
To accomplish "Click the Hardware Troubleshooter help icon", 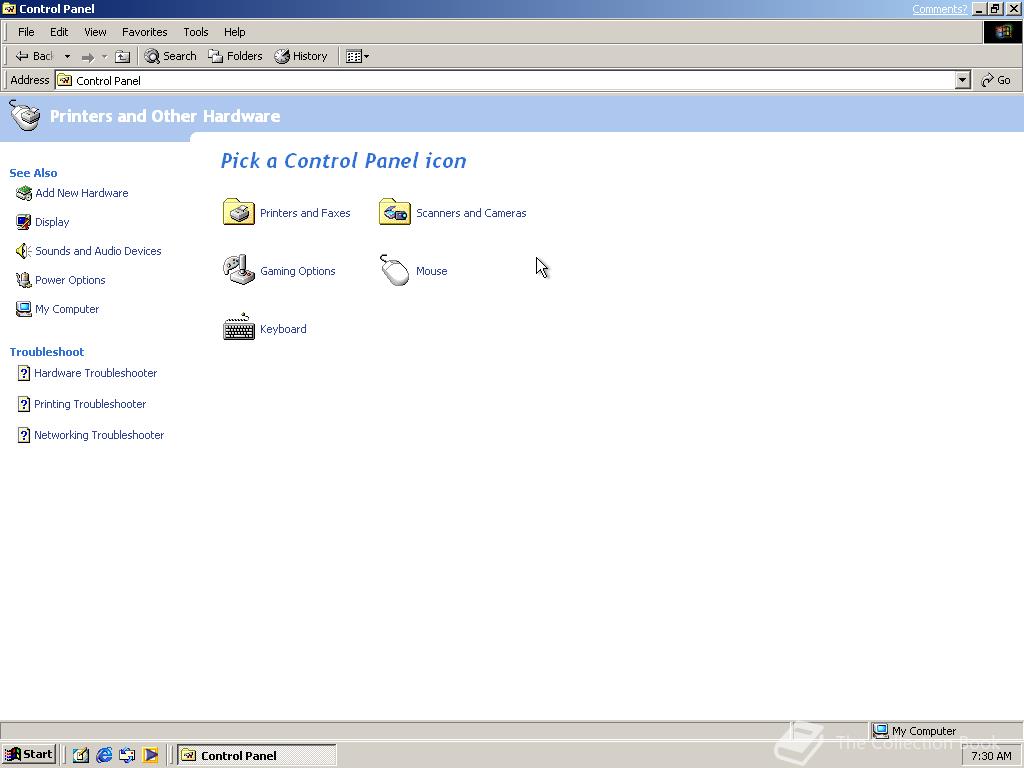I will coord(24,373).
